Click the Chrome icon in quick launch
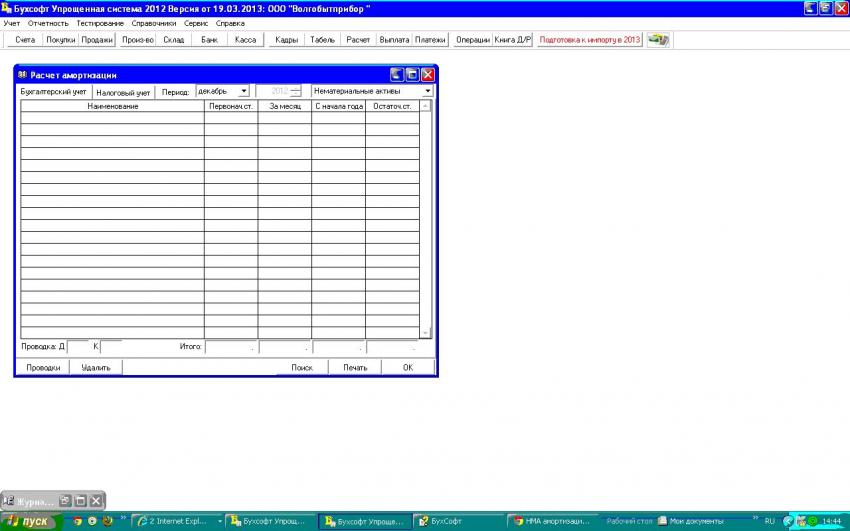Viewport: 850px width, 531px height. (78, 521)
